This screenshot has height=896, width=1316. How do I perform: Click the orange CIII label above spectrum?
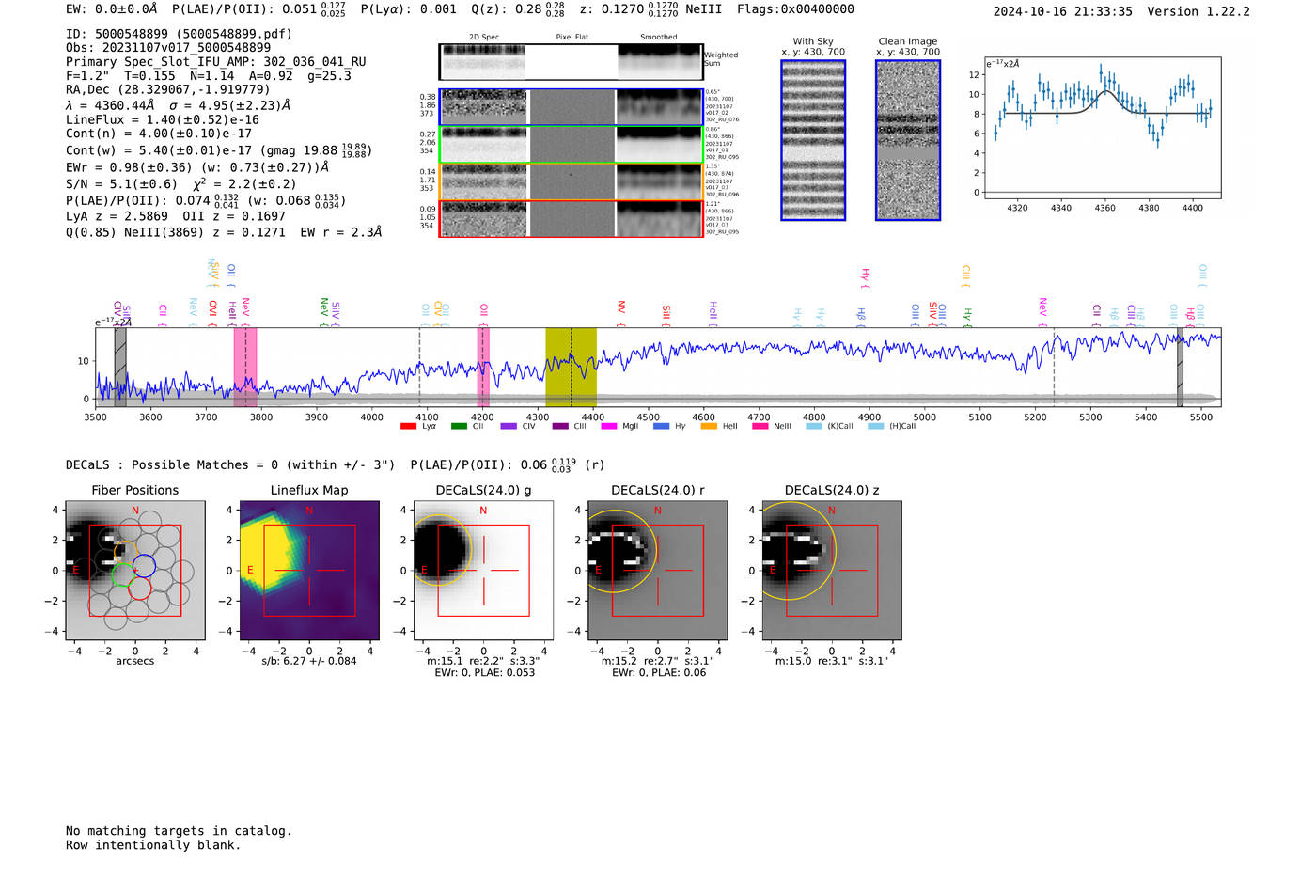[965, 276]
